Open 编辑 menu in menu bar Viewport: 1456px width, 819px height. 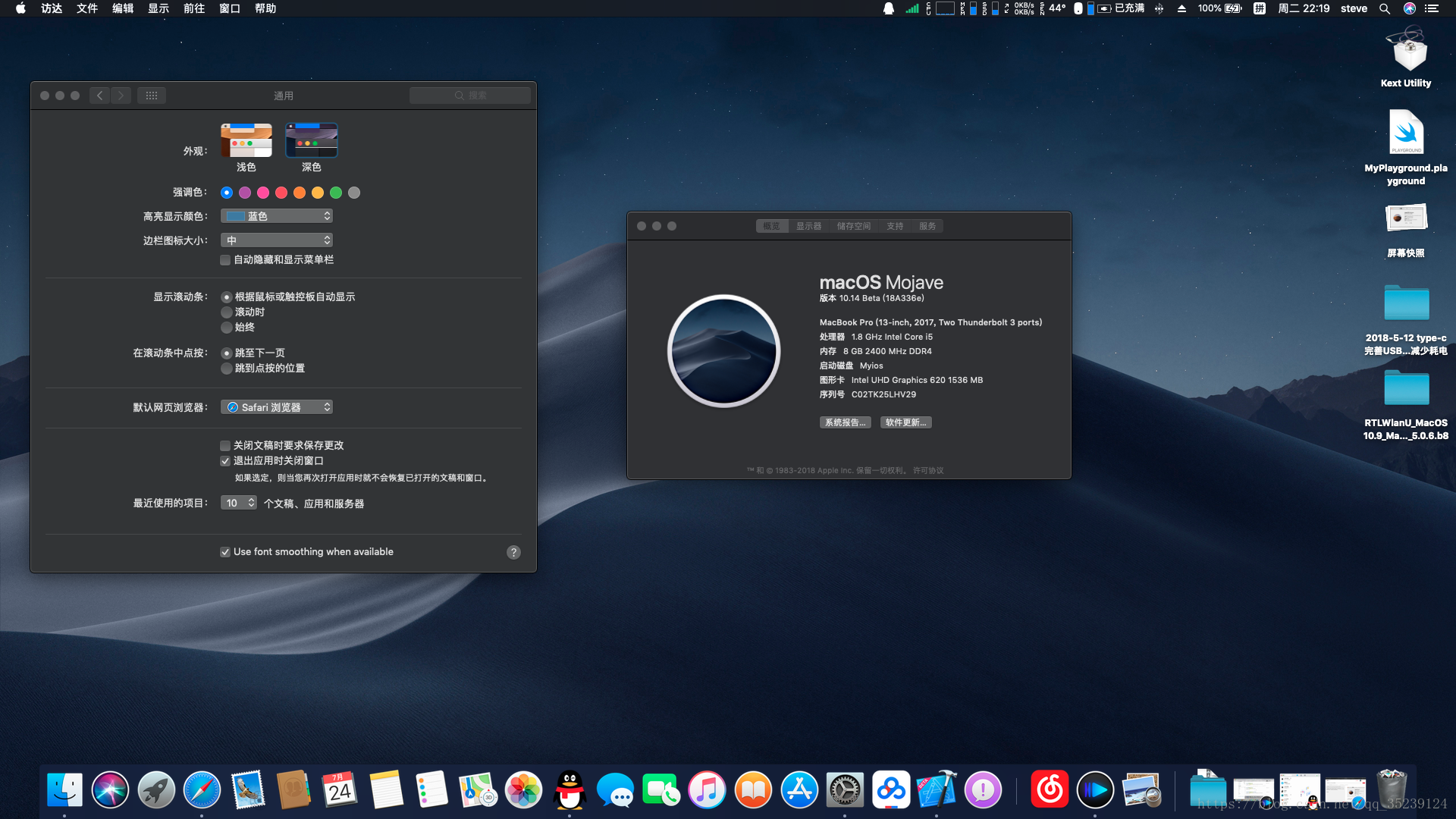coord(123,8)
